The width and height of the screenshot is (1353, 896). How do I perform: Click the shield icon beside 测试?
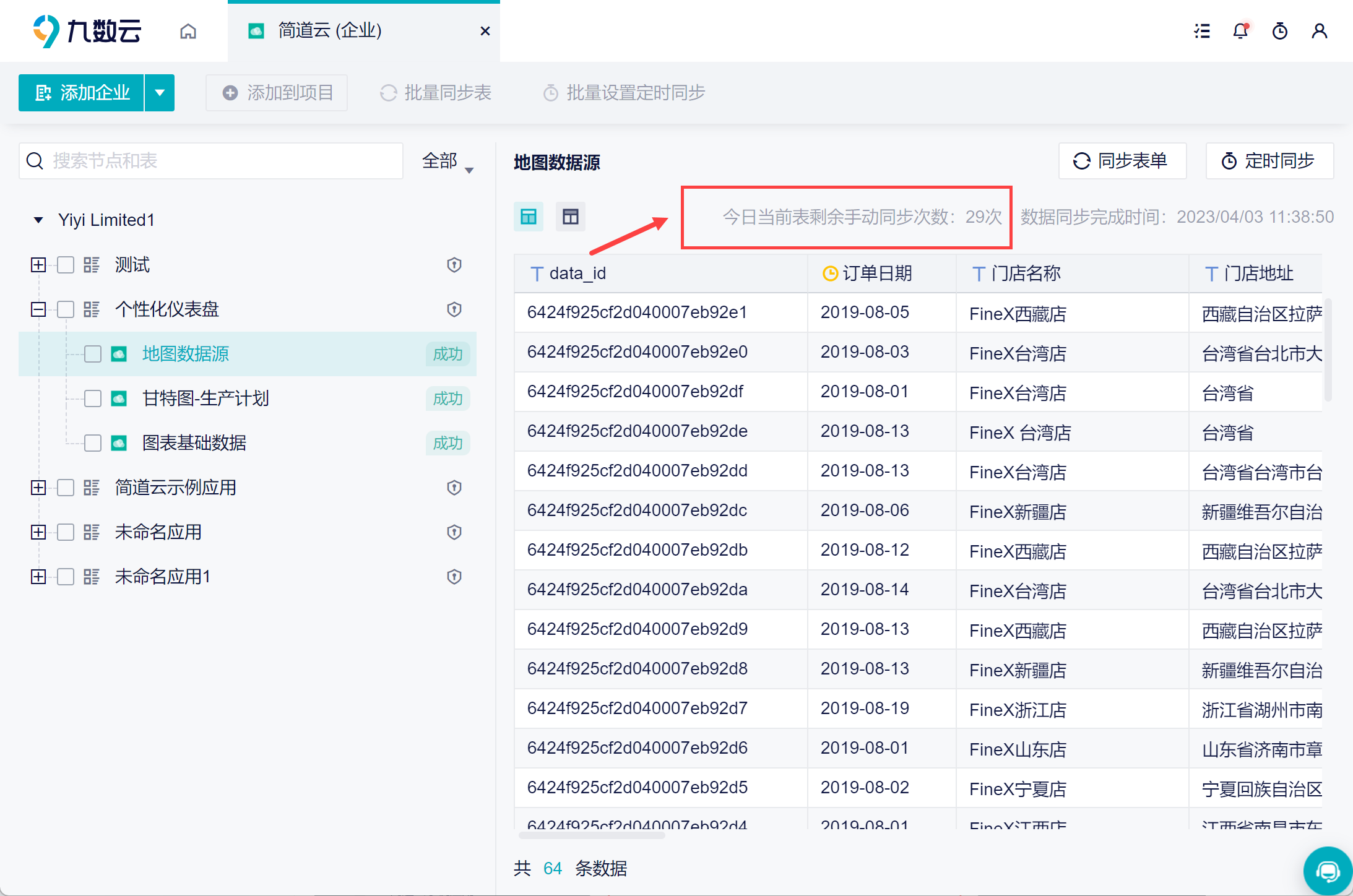(454, 265)
